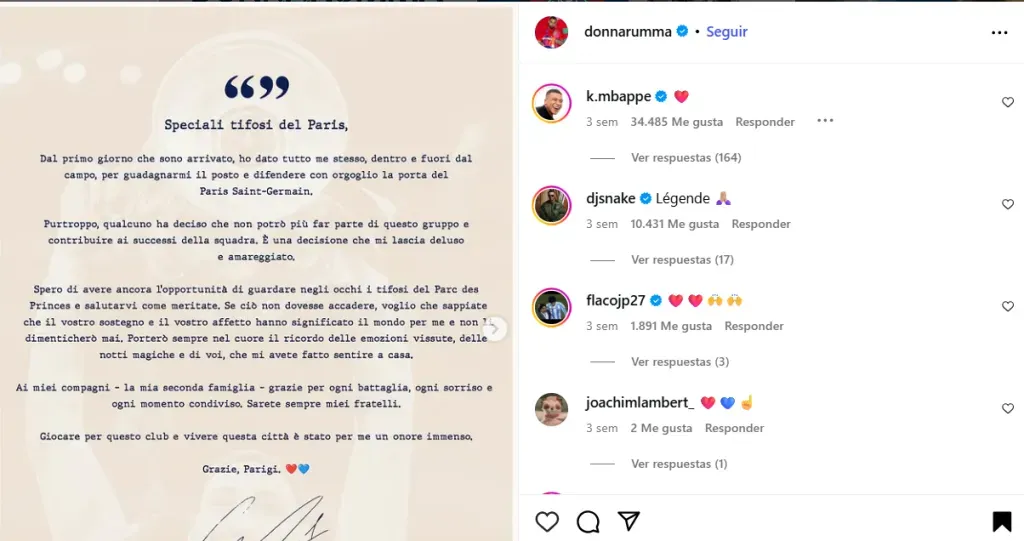Image resolution: width=1024 pixels, height=541 pixels.
Task: Reply to djsnake's comment
Action: 761,223
